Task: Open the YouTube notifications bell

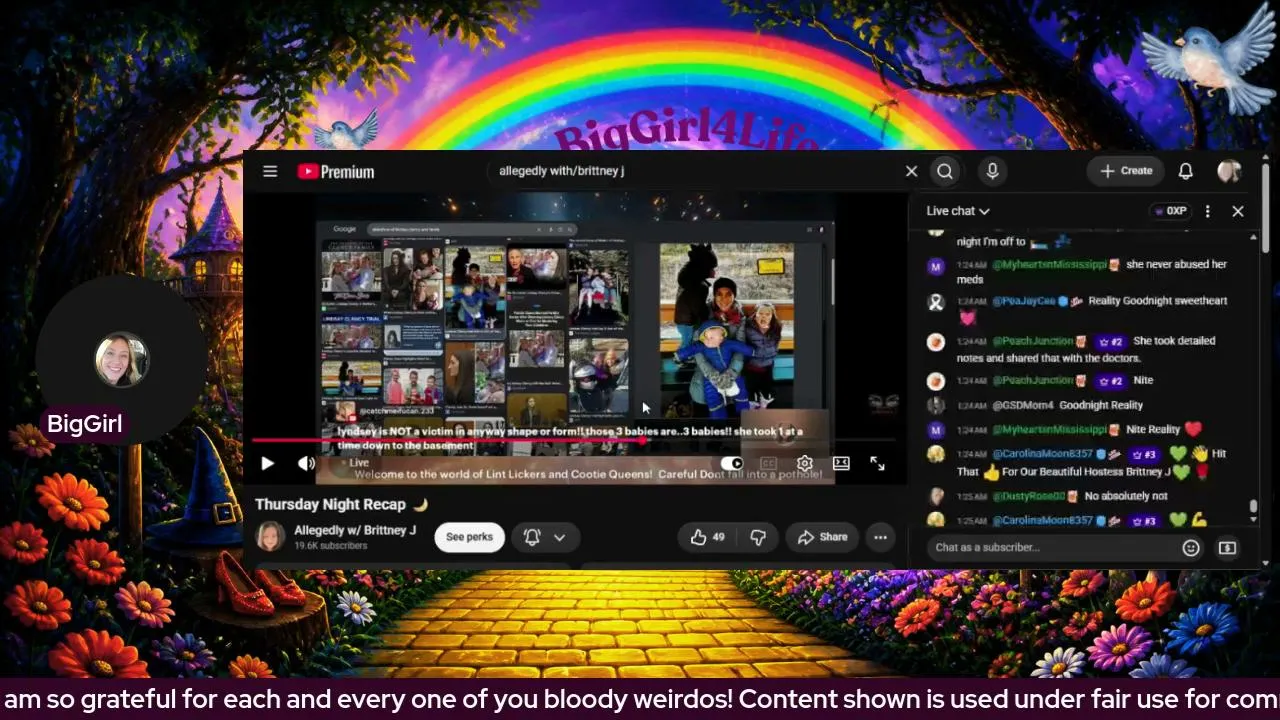Action: [1185, 171]
